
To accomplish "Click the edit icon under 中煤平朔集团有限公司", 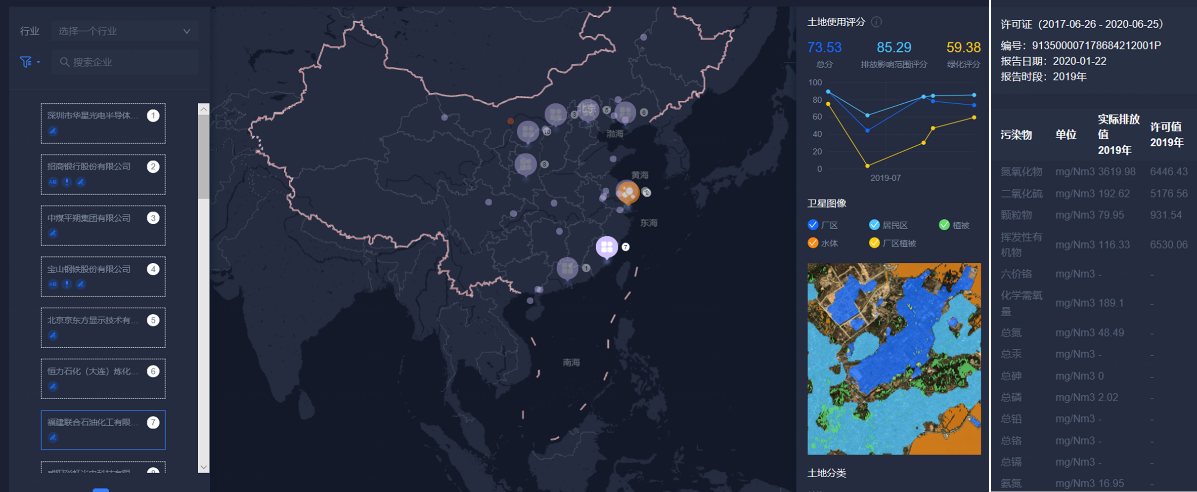I will 53,234.
